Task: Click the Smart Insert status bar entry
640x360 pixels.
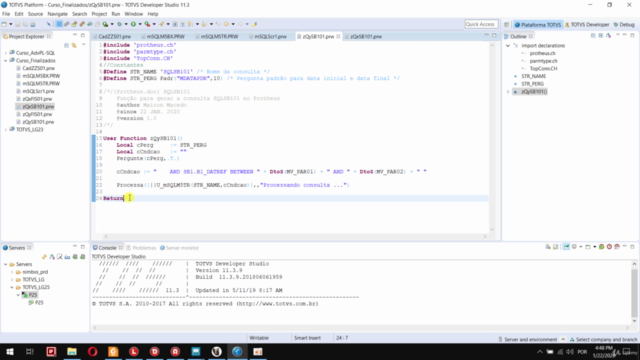Action: [307, 338]
